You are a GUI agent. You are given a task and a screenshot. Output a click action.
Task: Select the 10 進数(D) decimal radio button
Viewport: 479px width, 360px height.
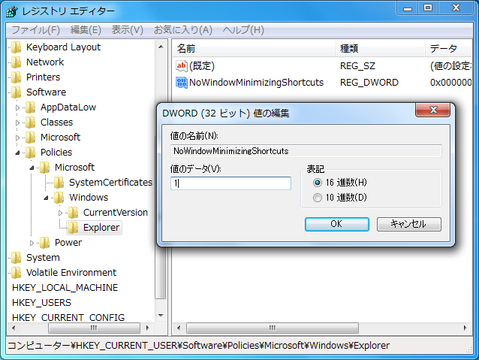(x=317, y=198)
